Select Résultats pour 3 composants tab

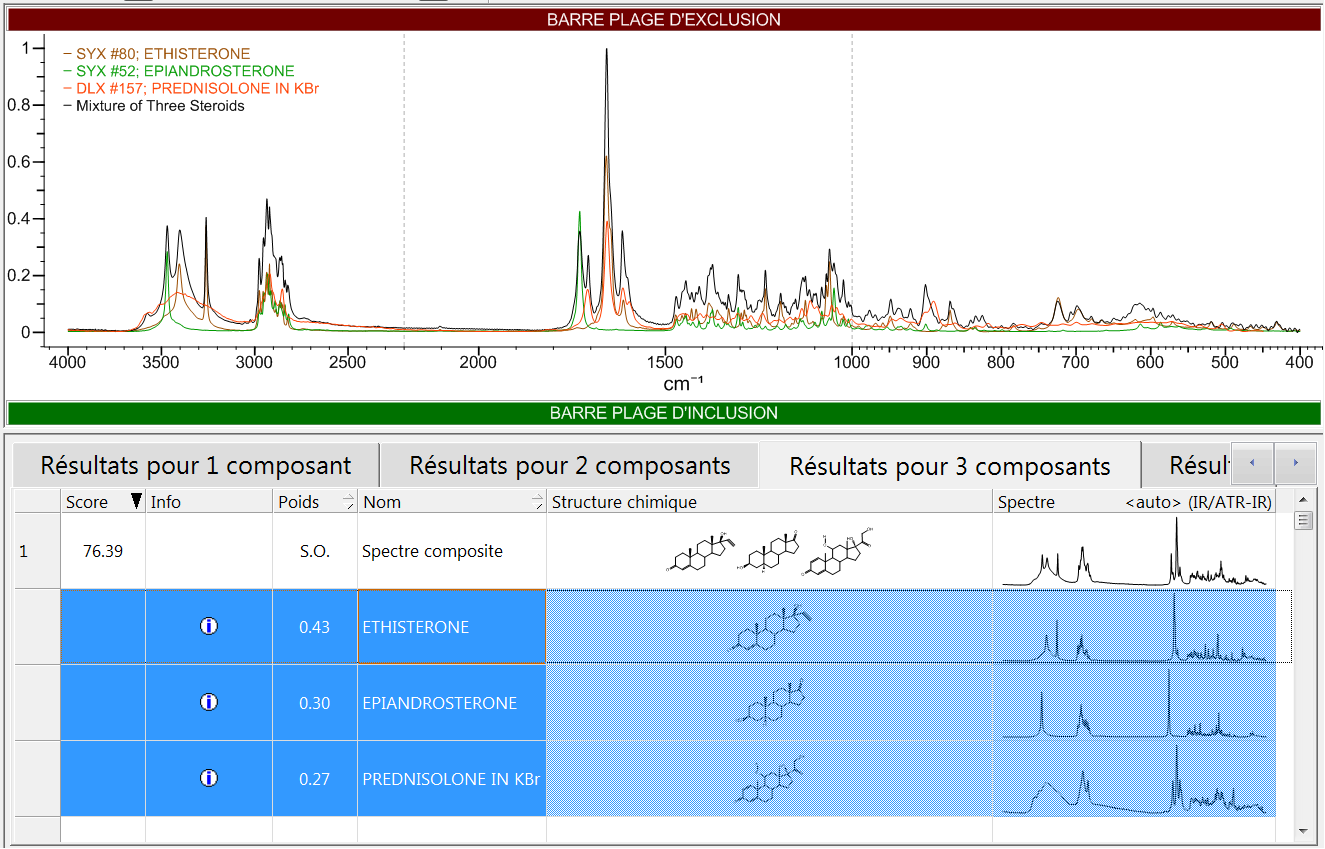pyautogui.click(x=949, y=467)
